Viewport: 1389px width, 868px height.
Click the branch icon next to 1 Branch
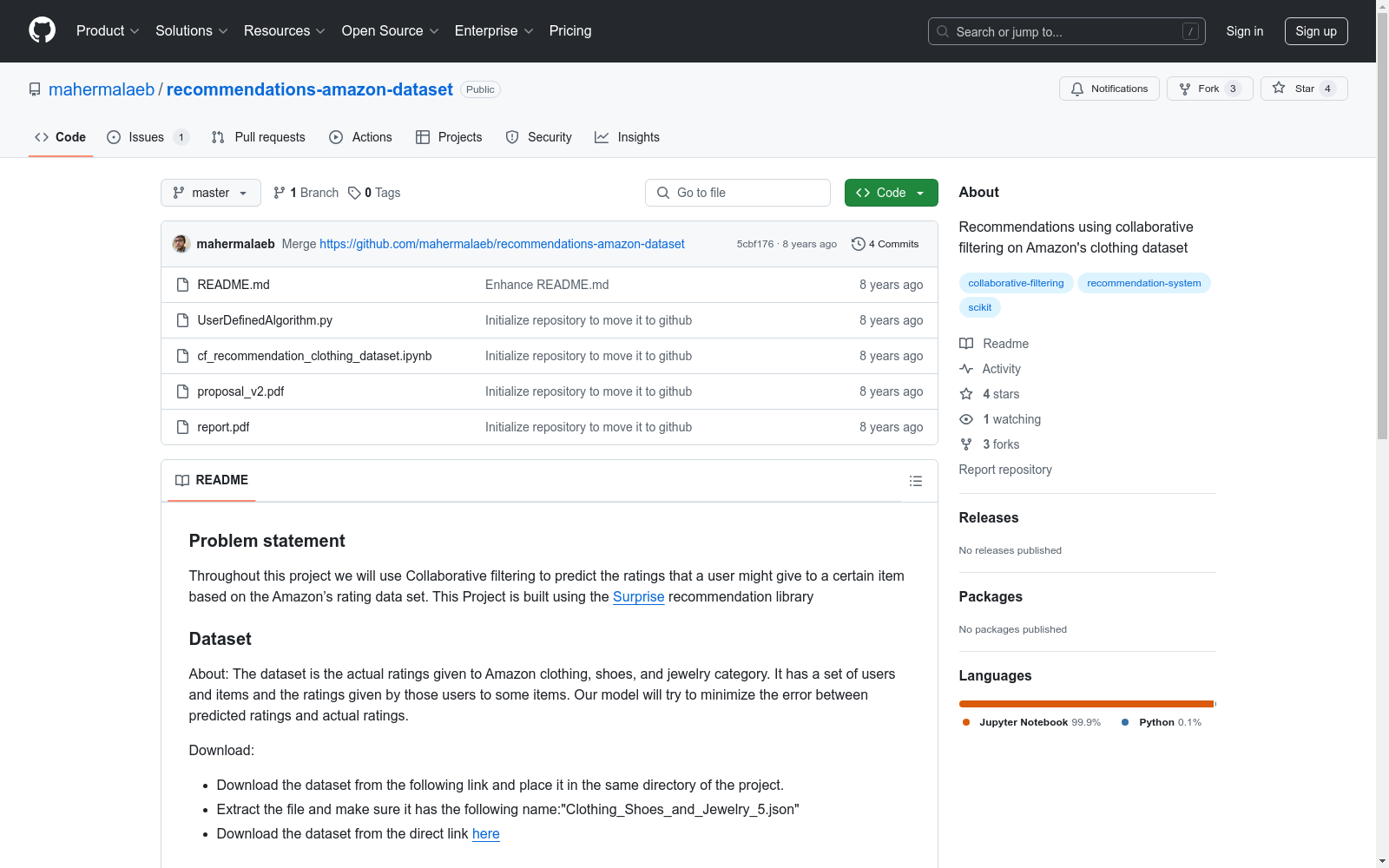click(280, 193)
